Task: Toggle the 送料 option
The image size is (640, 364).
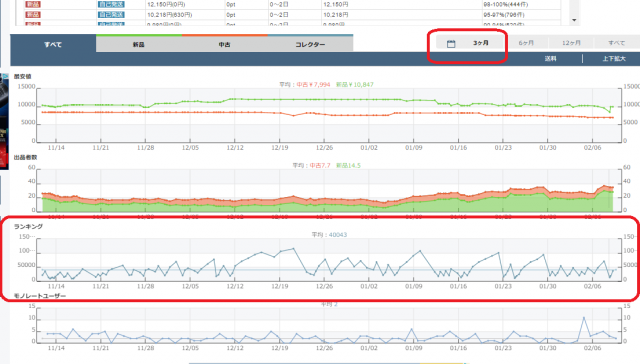Action: tap(551, 59)
